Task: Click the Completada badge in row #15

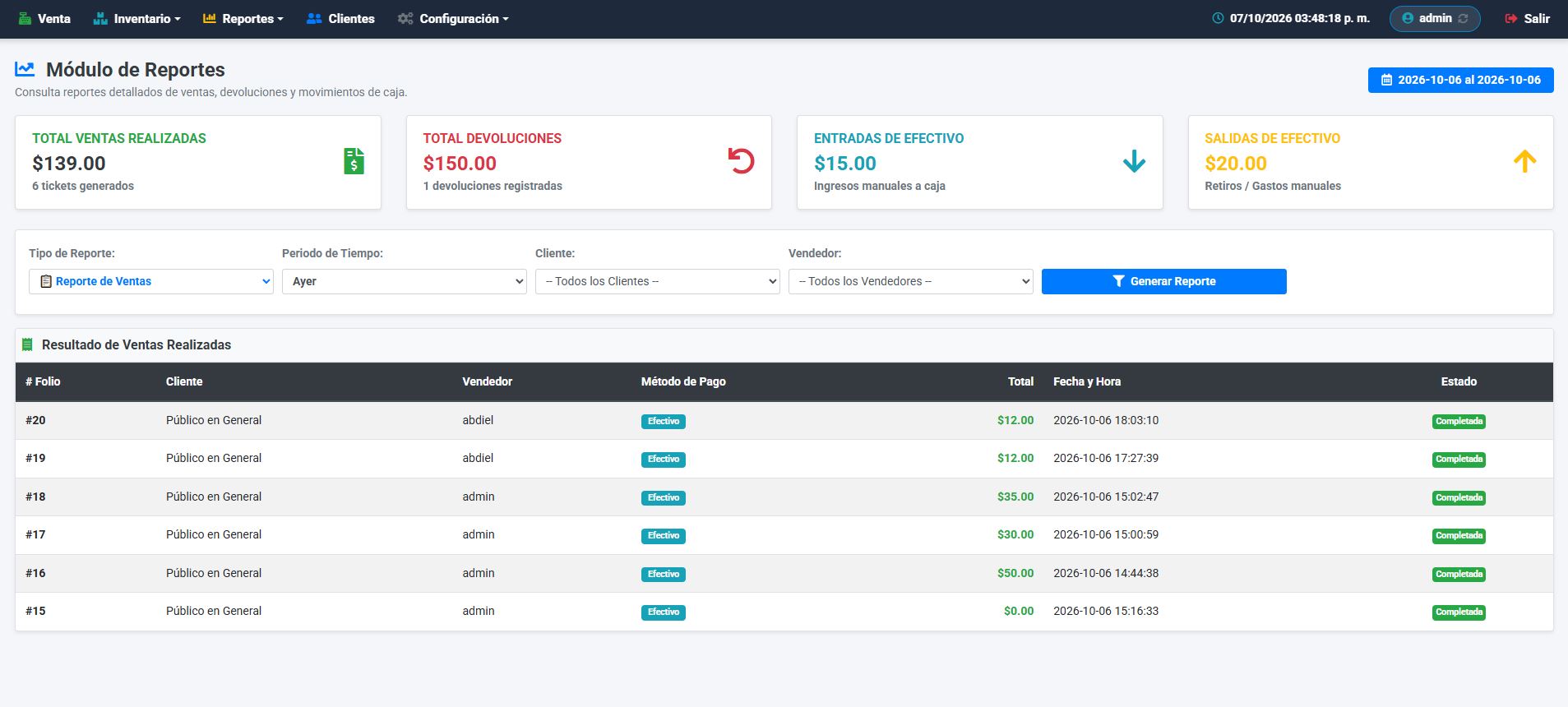Action: (x=1459, y=612)
